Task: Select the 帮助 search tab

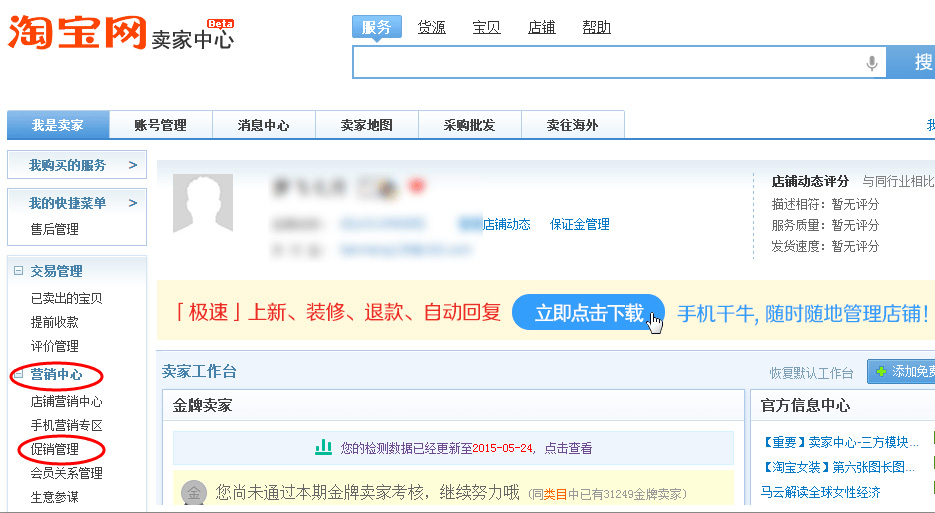Action: (x=596, y=27)
